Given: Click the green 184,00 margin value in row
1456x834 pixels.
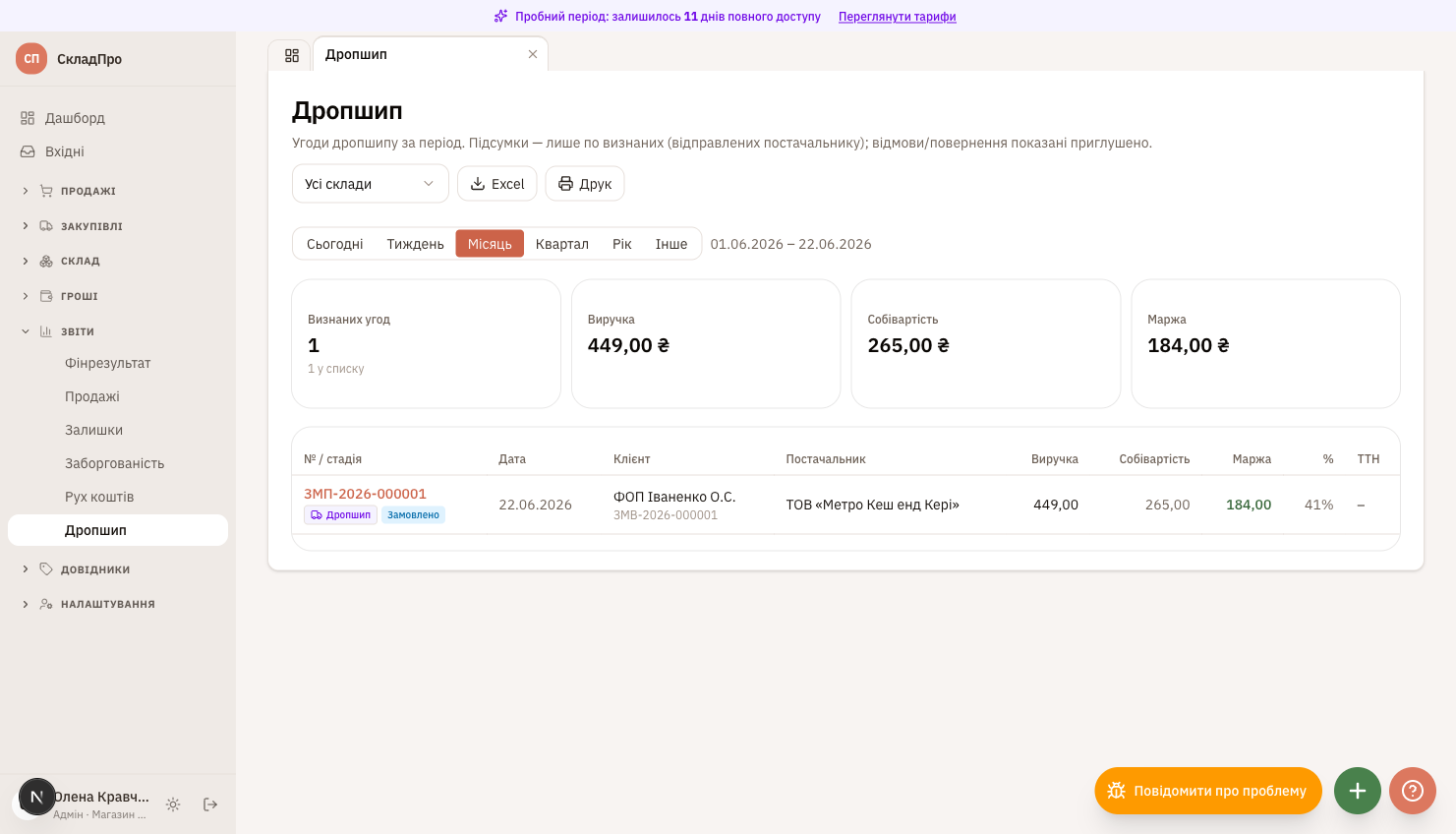Looking at the screenshot, I should point(1249,505).
